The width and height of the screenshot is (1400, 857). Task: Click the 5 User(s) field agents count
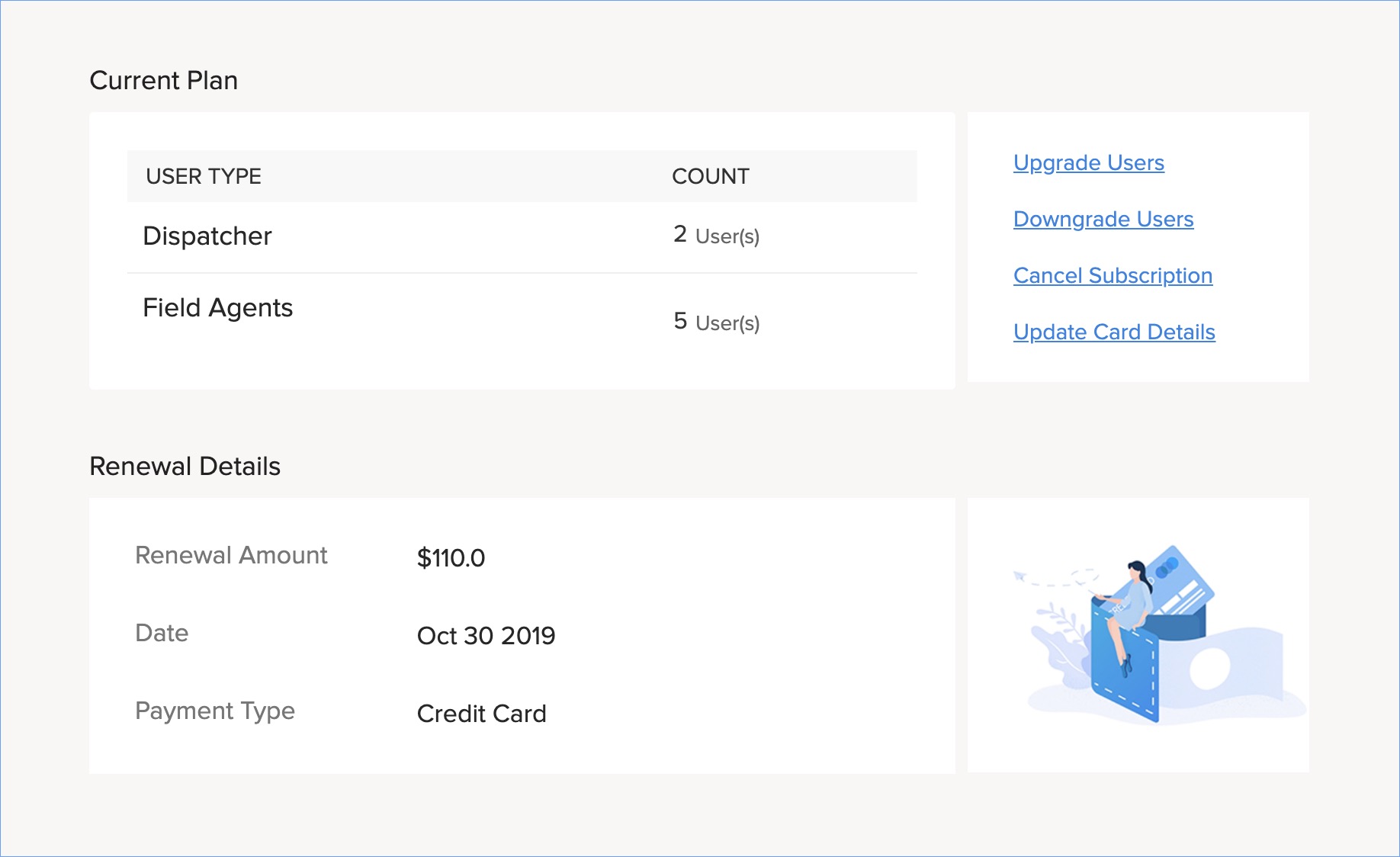point(716,323)
